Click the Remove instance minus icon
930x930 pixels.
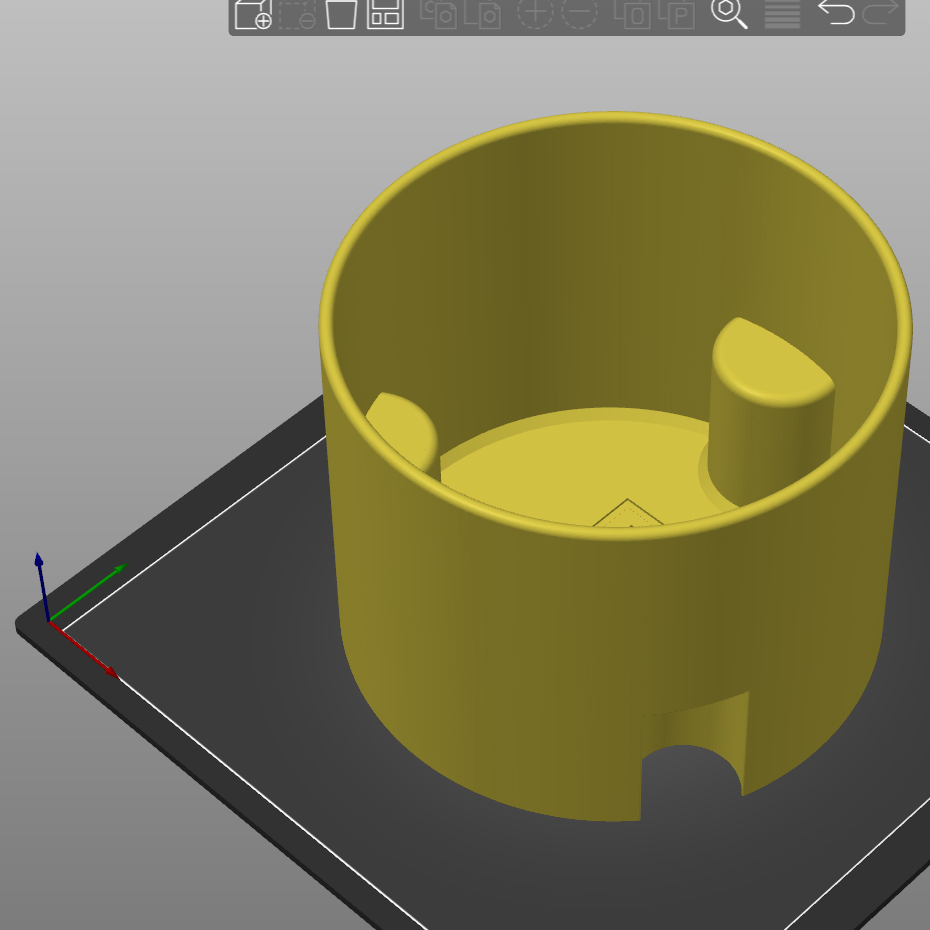579,12
